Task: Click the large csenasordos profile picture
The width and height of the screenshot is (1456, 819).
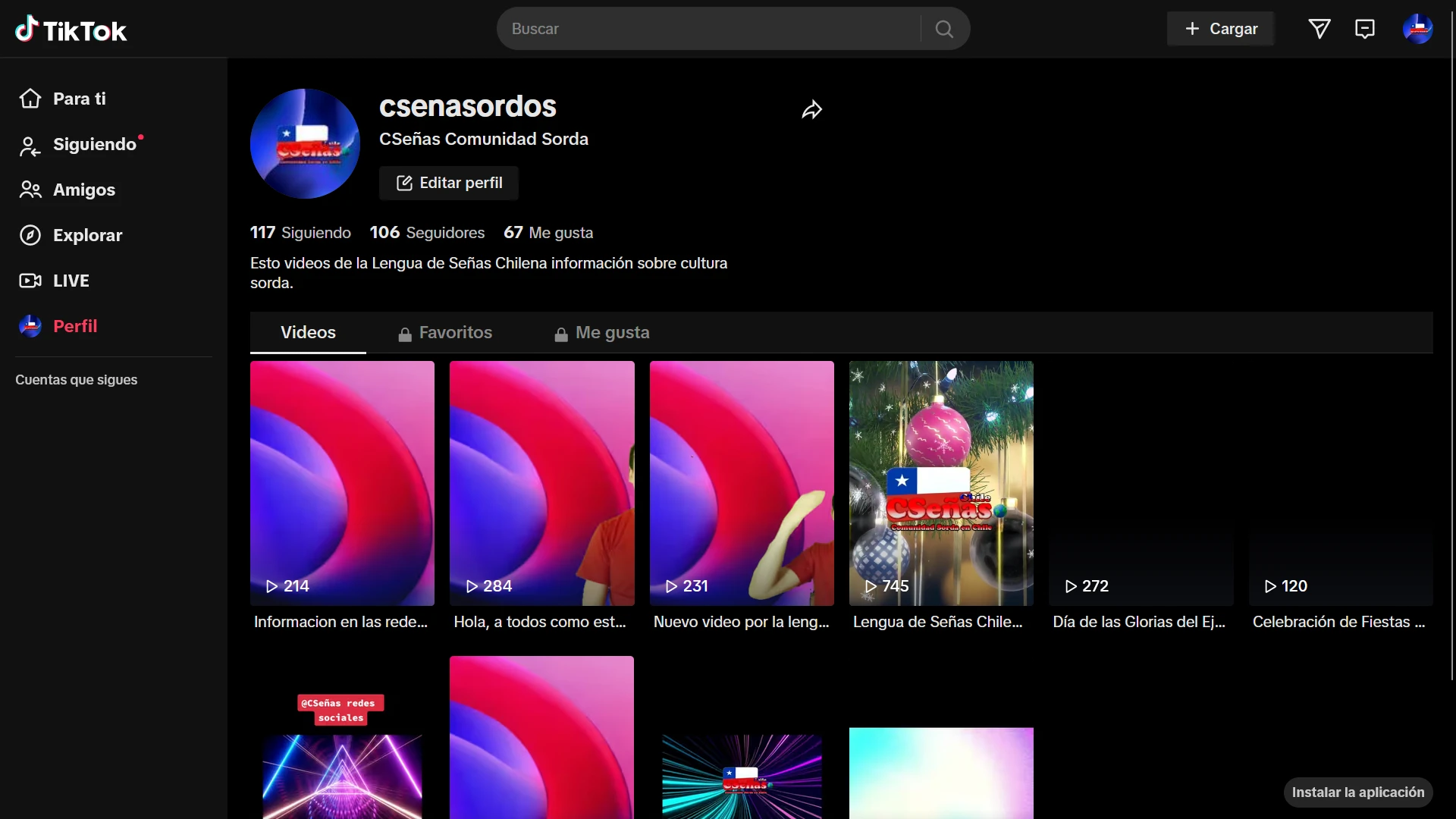Action: coord(305,143)
